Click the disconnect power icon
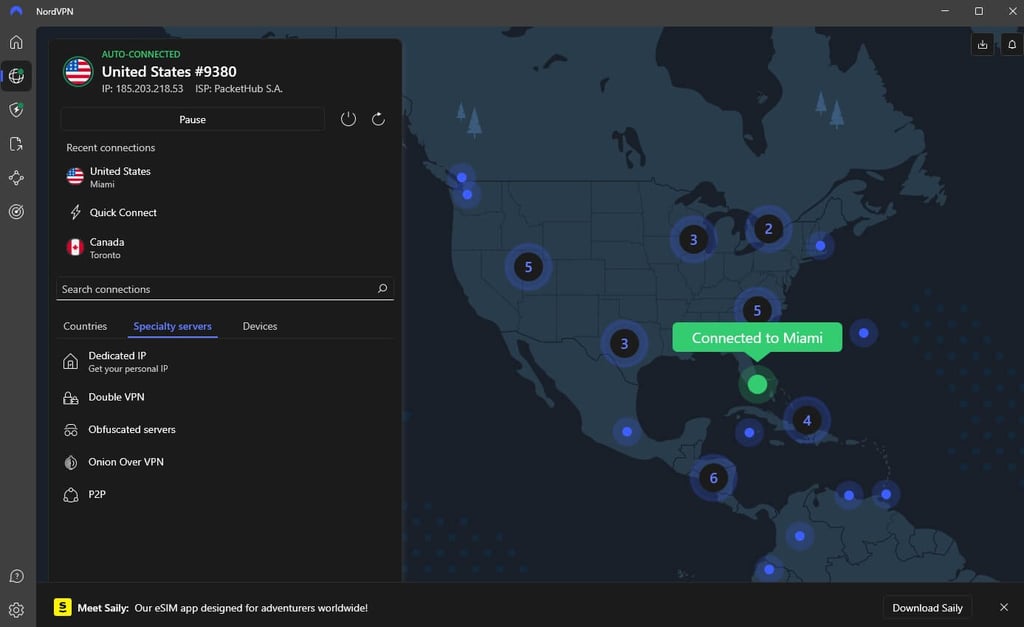The image size is (1024, 627). [x=348, y=119]
